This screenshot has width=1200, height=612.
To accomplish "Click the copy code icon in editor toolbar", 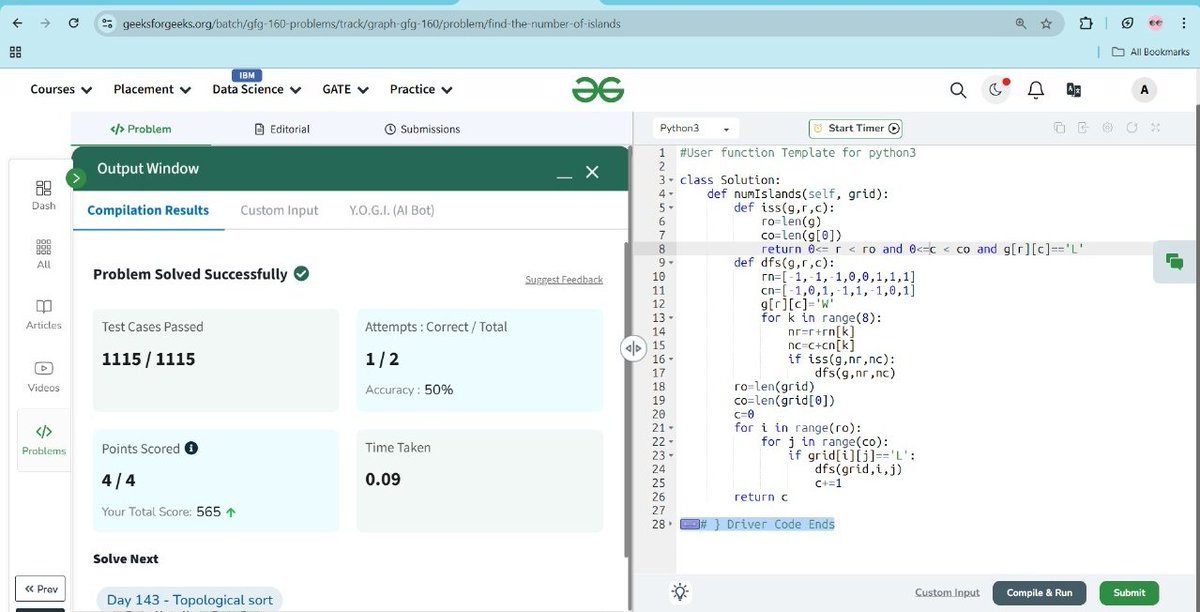I will [1059, 128].
